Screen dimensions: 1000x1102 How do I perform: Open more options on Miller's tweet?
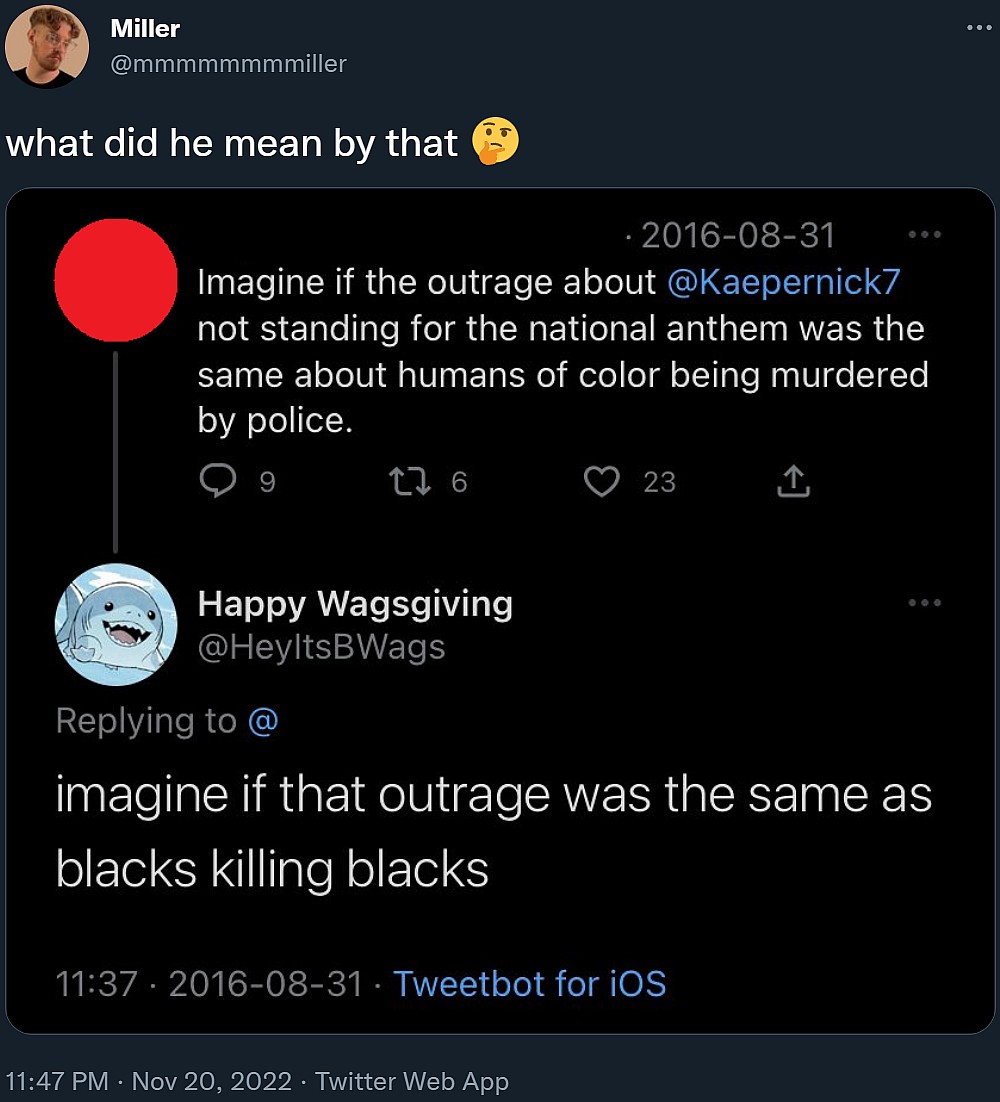click(x=977, y=27)
